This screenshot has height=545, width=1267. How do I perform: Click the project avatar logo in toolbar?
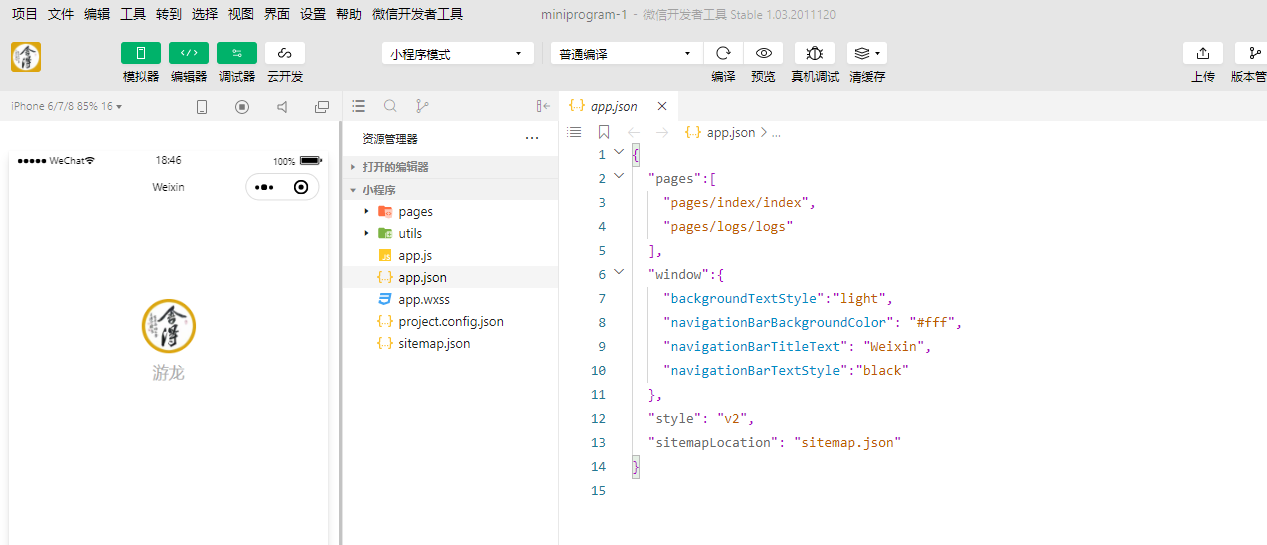point(26,57)
